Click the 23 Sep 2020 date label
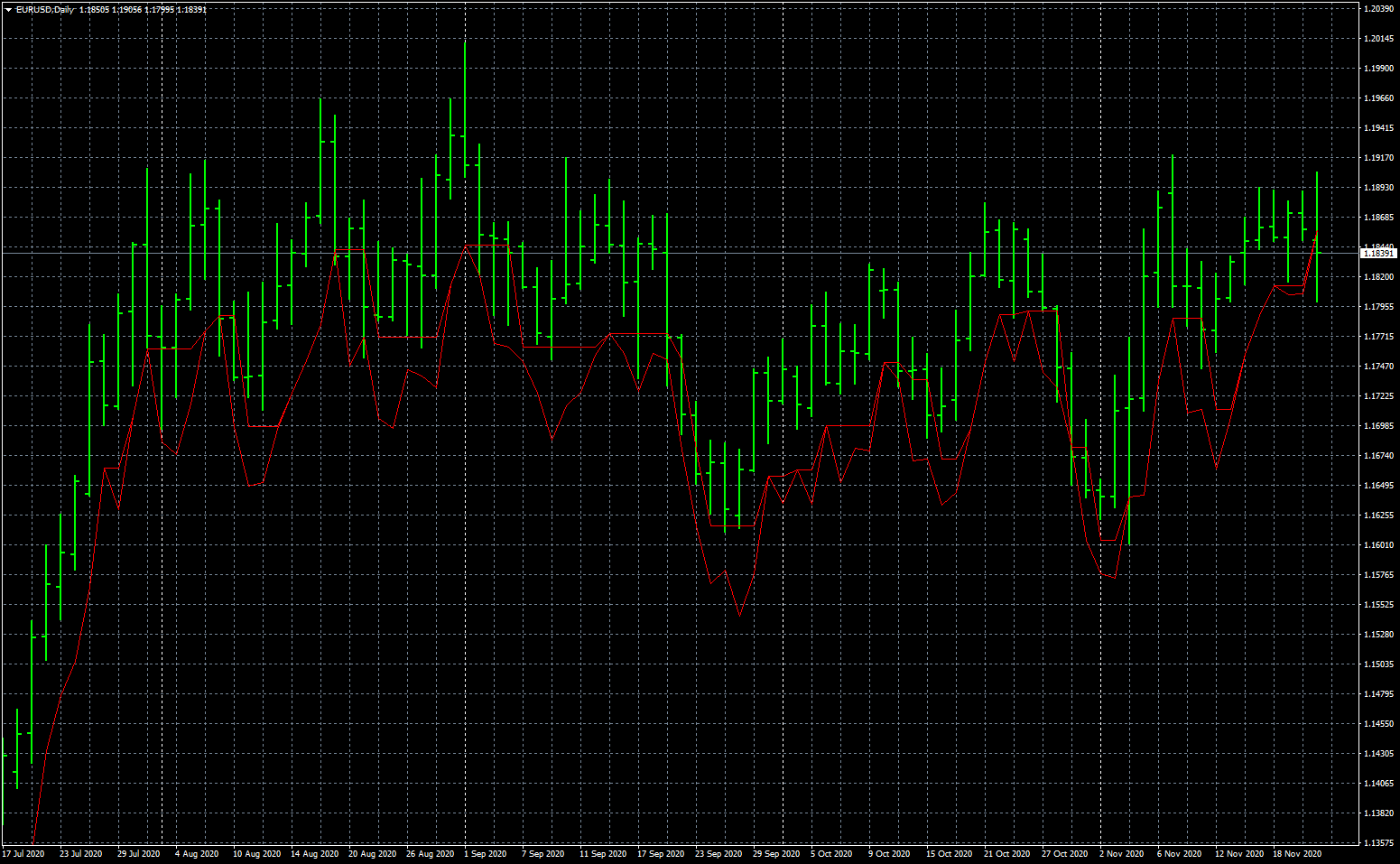Image resolution: width=1400 pixels, height=864 pixels. coord(719,854)
